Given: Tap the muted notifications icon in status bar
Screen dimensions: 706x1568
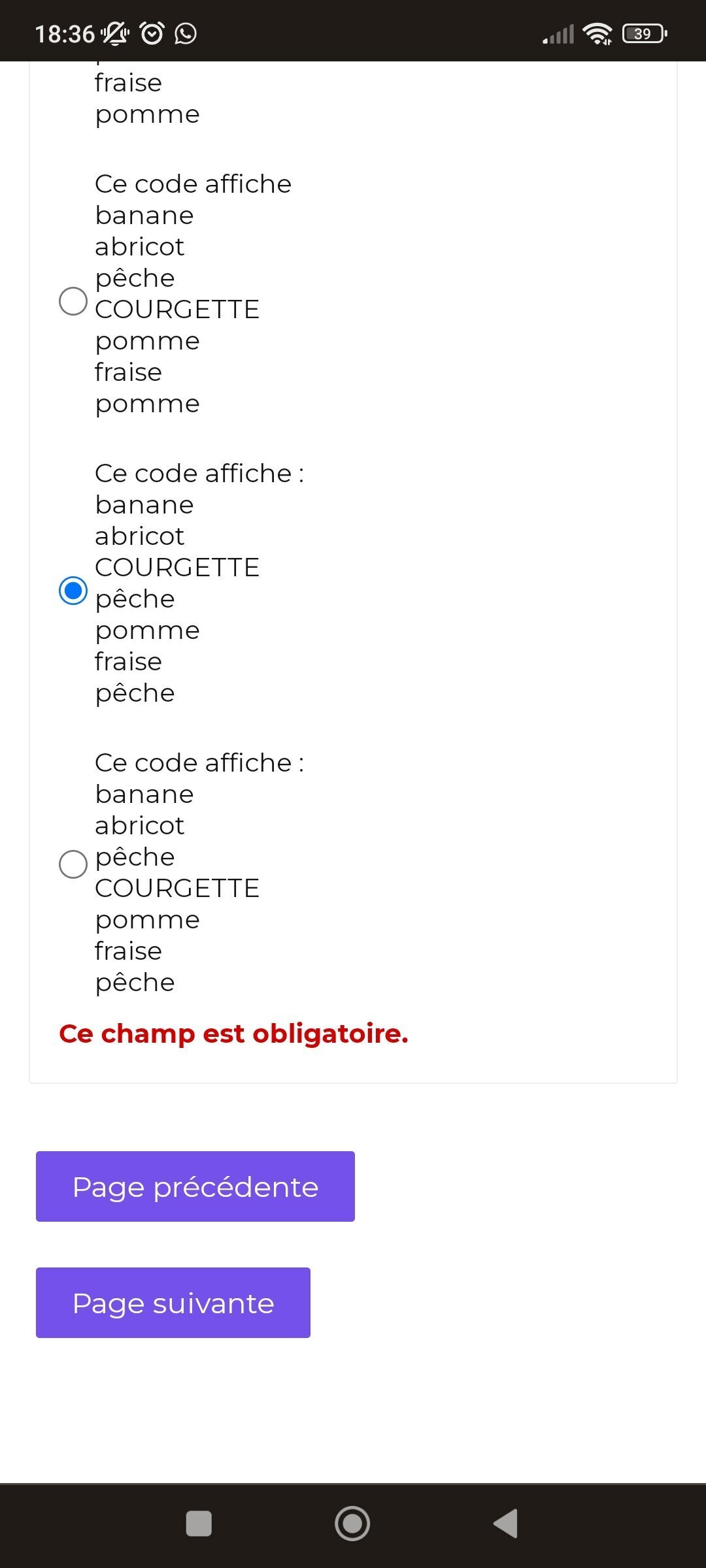Looking at the screenshot, I should pyautogui.click(x=115, y=33).
